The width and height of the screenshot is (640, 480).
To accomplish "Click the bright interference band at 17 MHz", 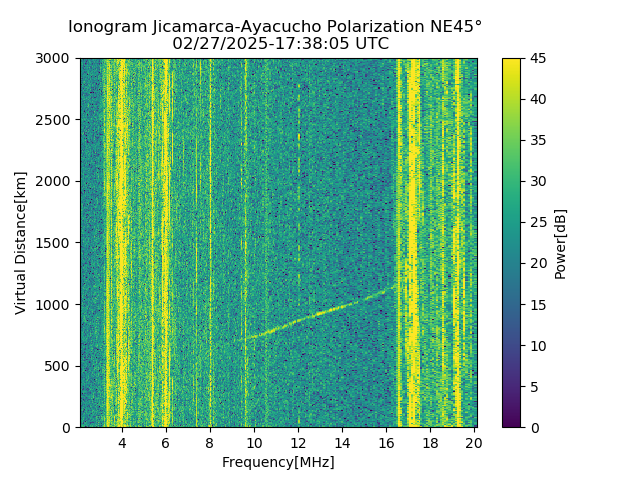I will click(413, 243).
